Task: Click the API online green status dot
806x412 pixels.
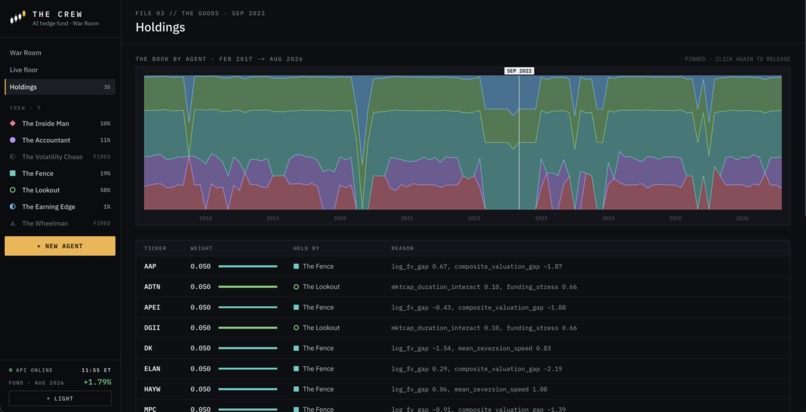Action: click(x=11, y=370)
